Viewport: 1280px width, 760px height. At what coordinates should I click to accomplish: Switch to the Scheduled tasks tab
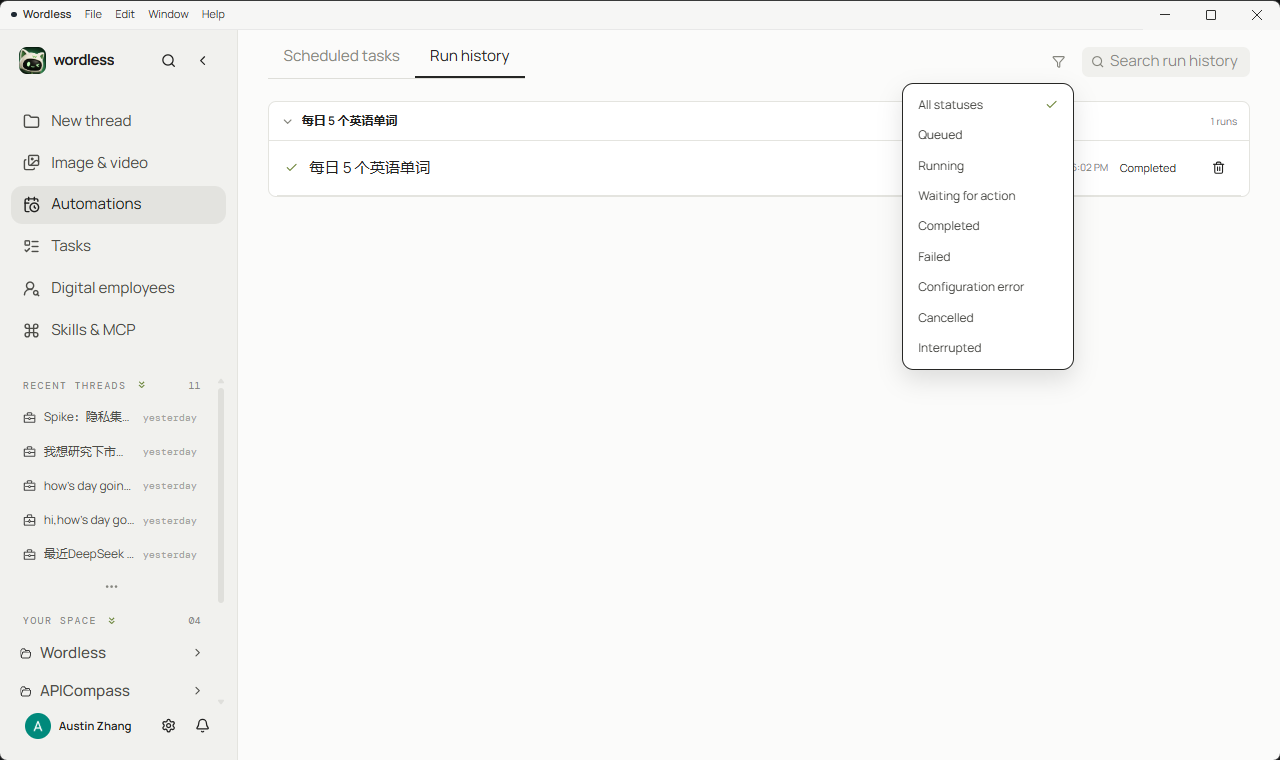click(341, 56)
